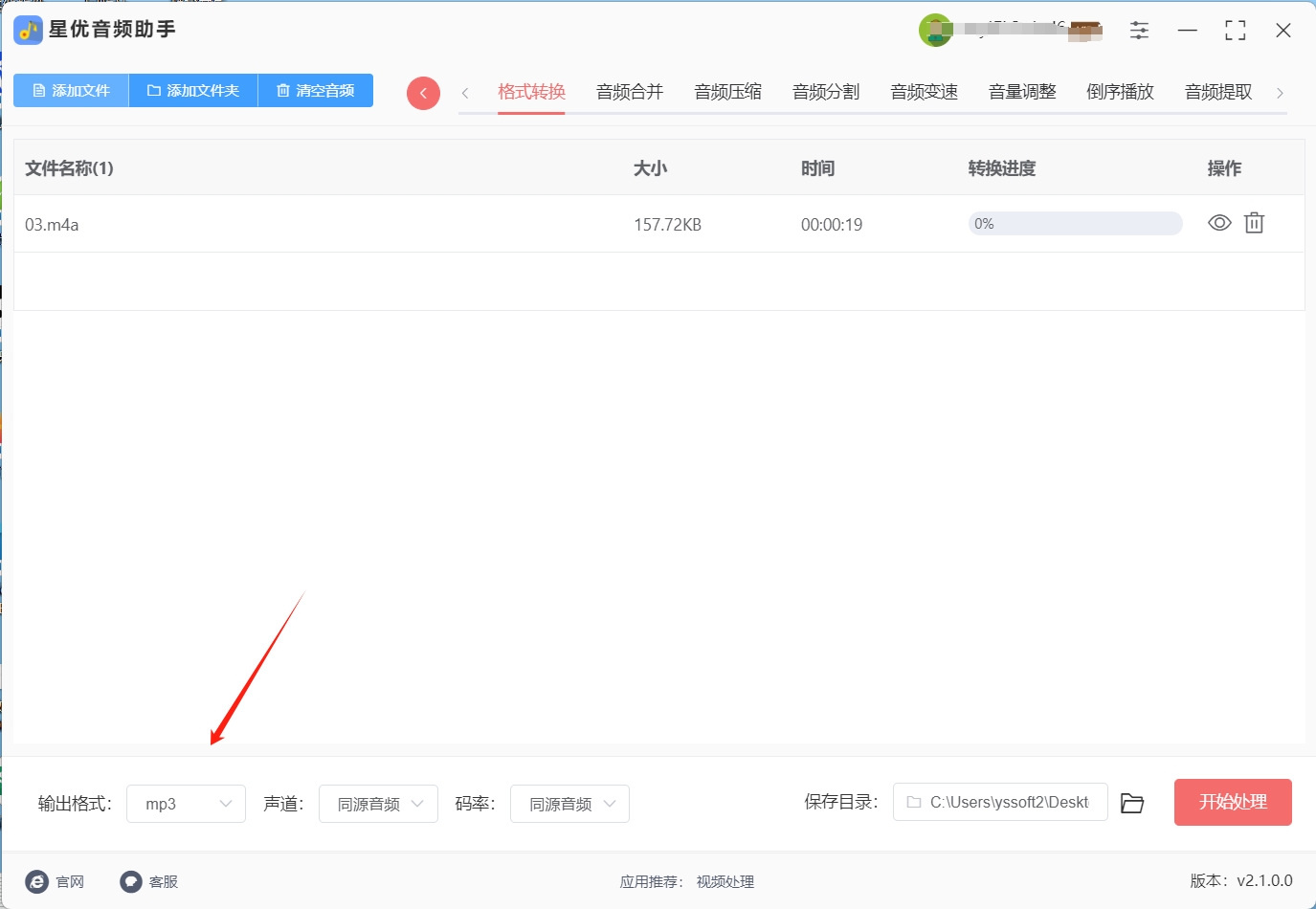Switch to the 格式转换 tab
The height and width of the screenshot is (909, 1316).
pos(532,92)
